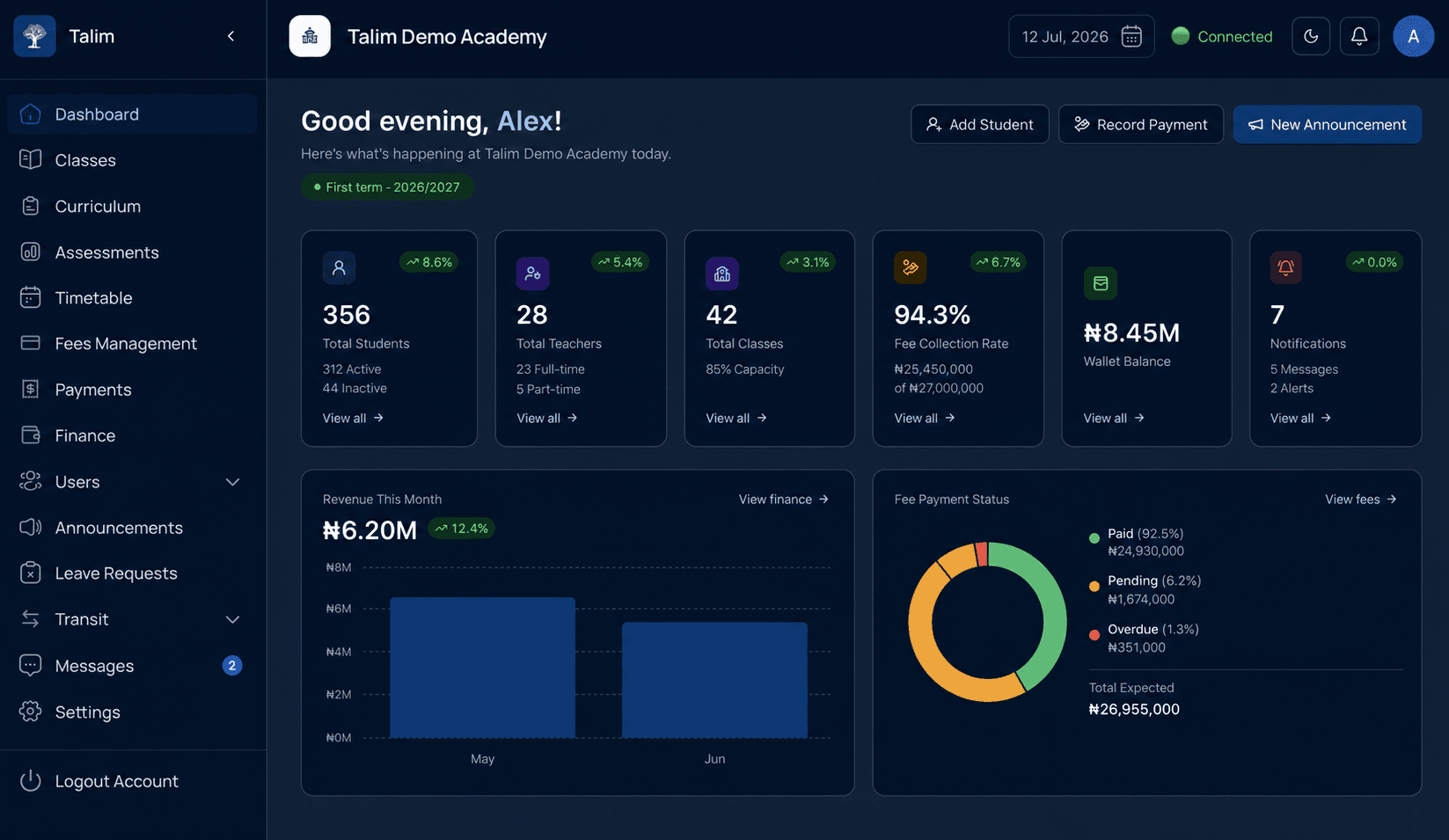Click the First term - 2026/2027 badge
Screen dimensions: 1449x840
point(387,187)
